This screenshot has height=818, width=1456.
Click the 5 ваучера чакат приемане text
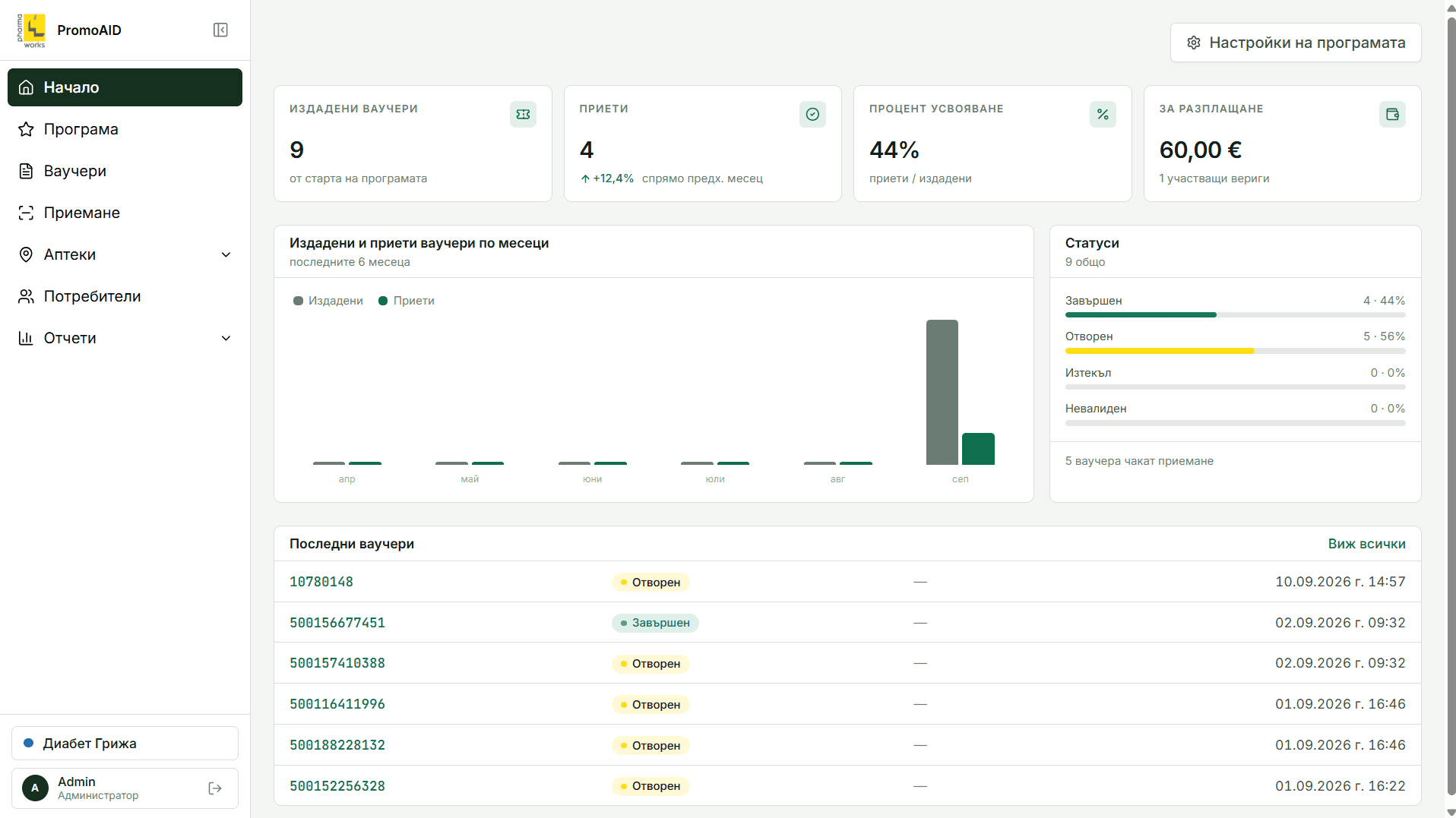[x=1139, y=461]
